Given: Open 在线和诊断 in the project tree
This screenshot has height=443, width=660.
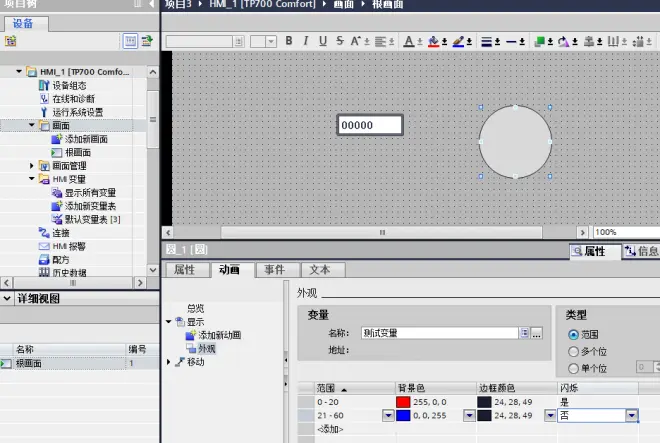Looking at the screenshot, I should pos(73,99).
